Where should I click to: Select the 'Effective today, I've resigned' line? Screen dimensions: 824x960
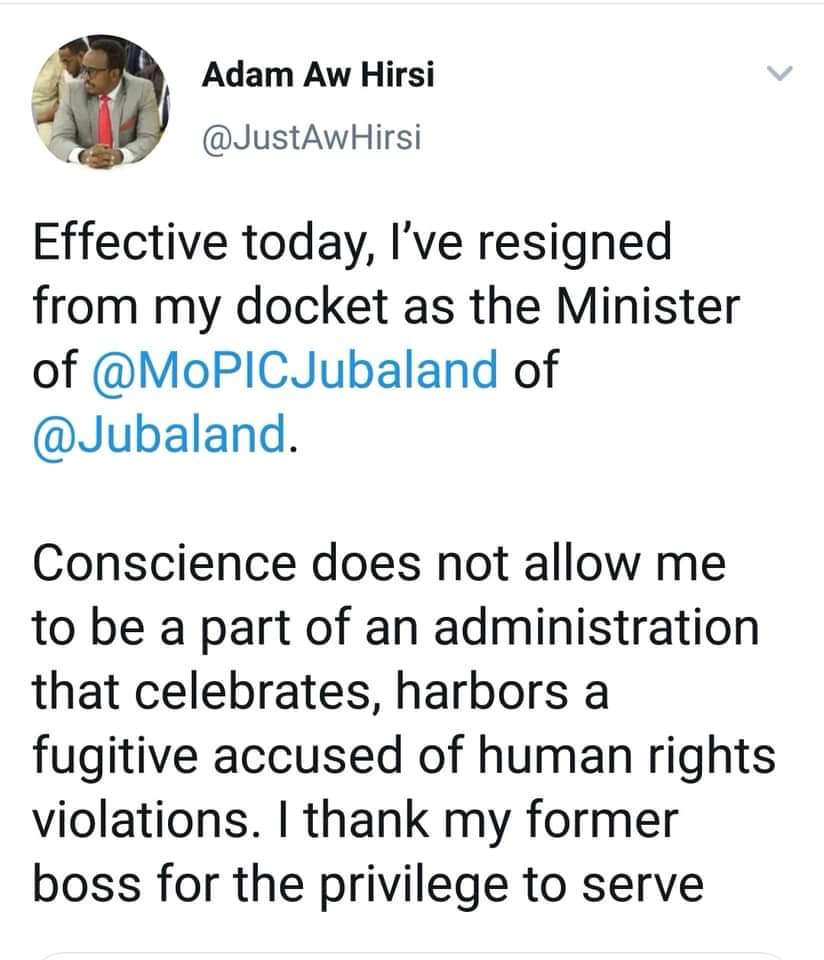(x=352, y=244)
